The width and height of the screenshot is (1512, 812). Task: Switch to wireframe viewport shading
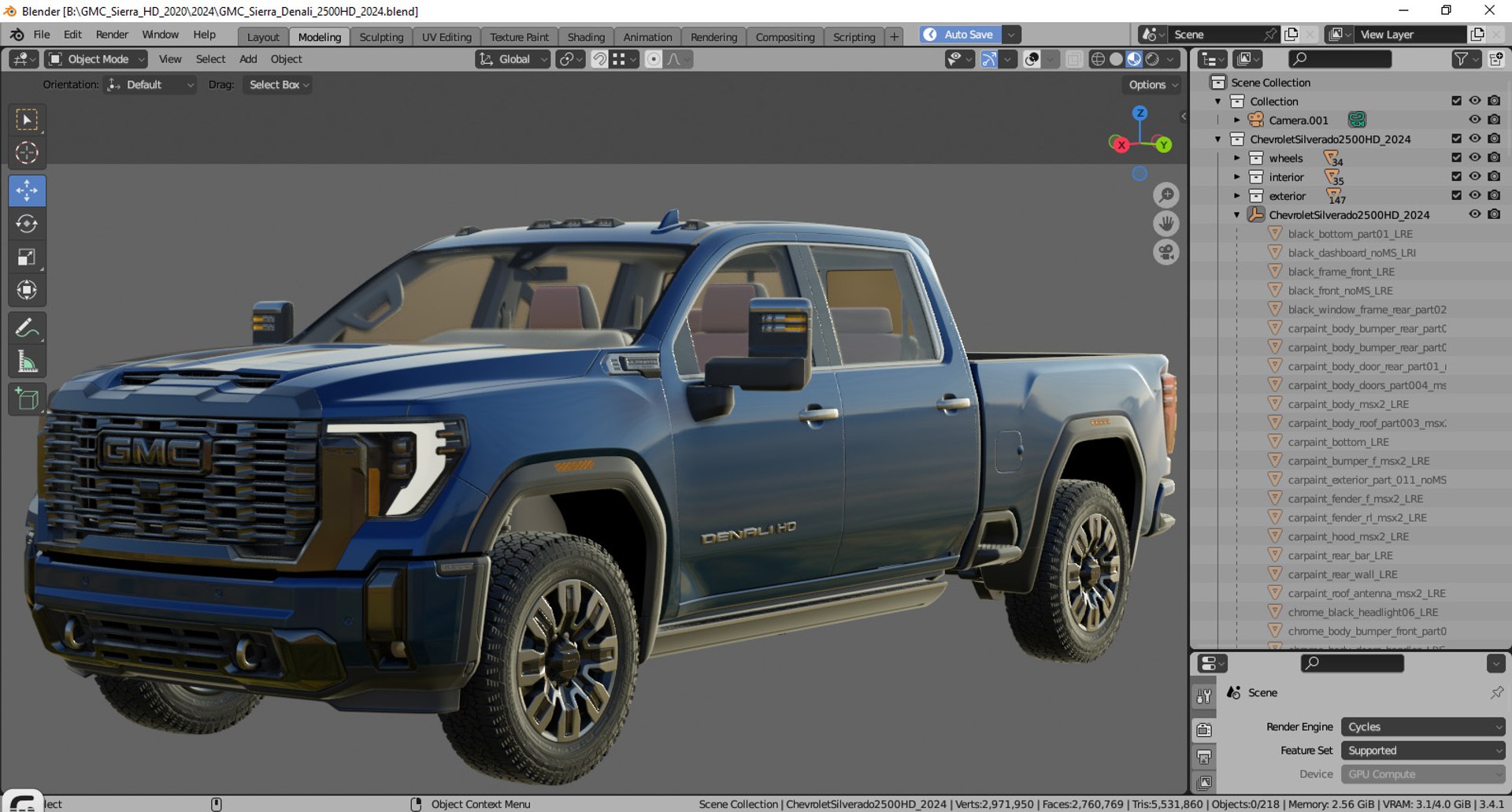tap(1098, 59)
